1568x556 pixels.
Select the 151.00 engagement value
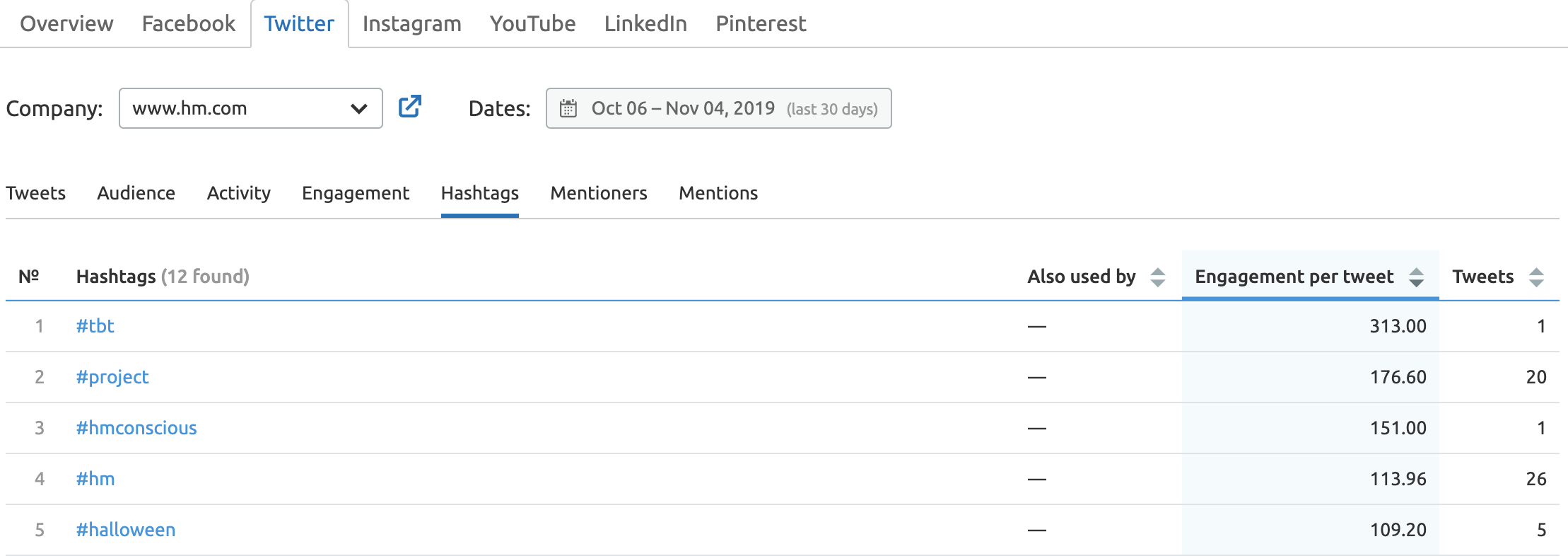1398,428
